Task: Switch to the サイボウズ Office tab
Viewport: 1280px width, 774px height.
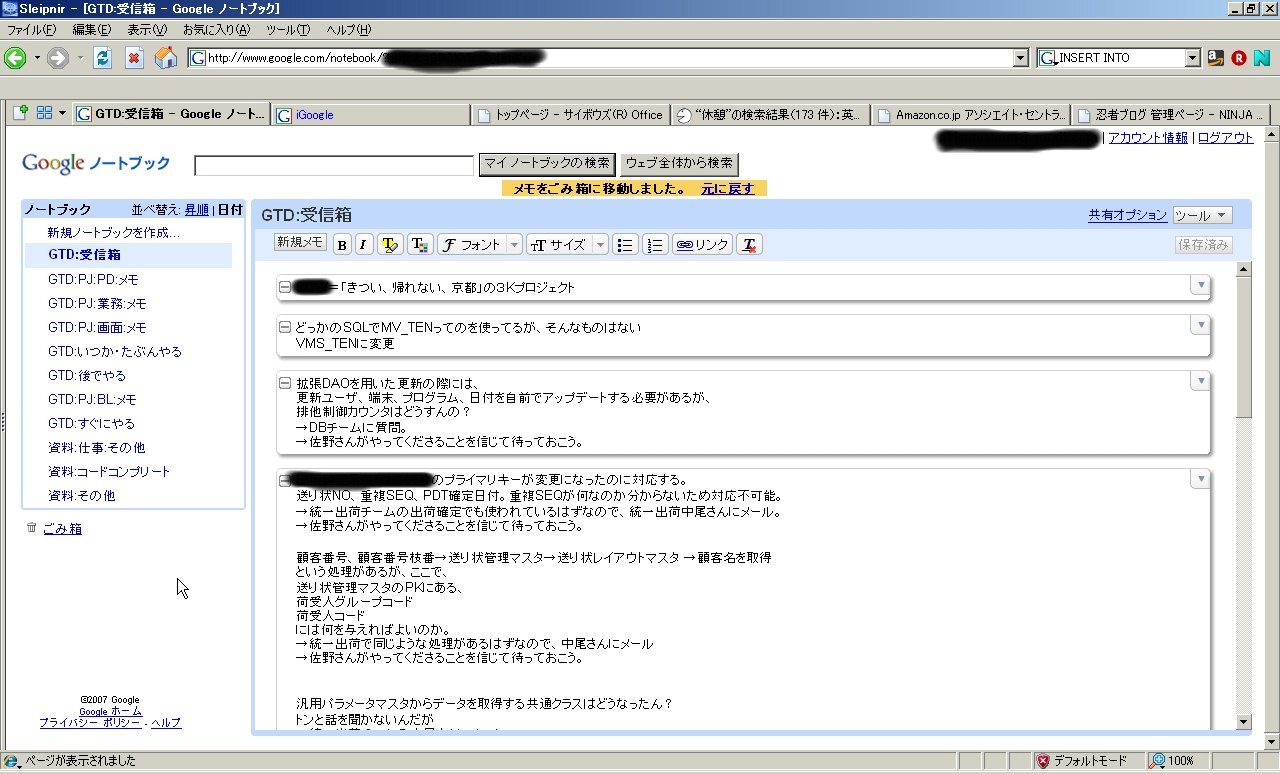Action: tap(570, 114)
